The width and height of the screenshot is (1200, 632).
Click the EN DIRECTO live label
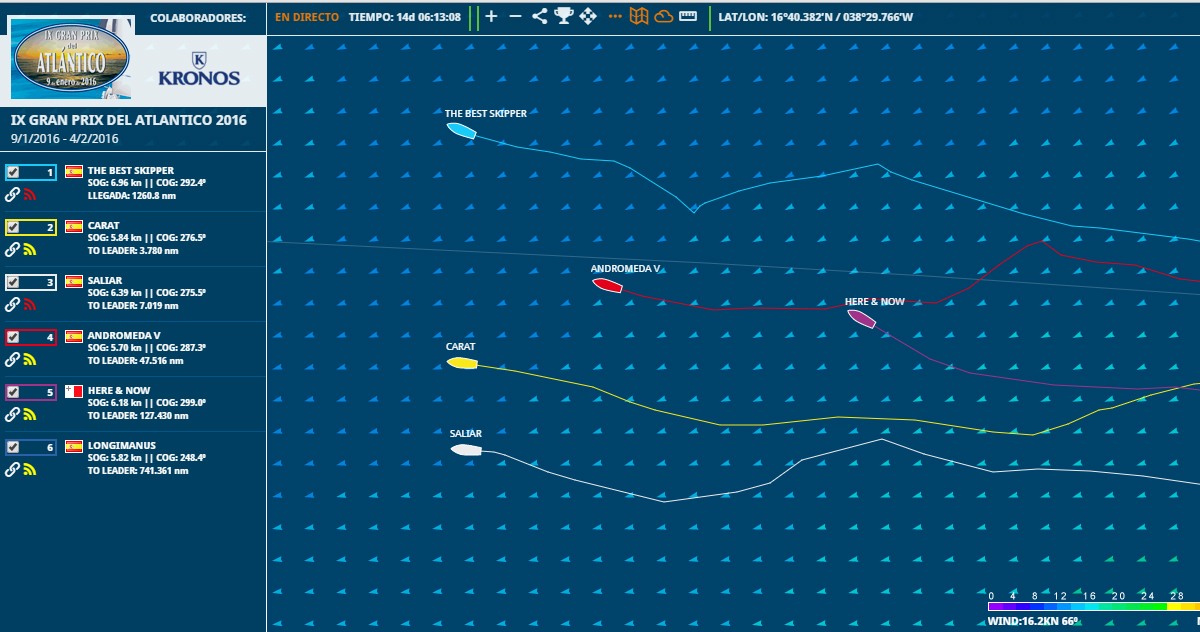tap(307, 17)
